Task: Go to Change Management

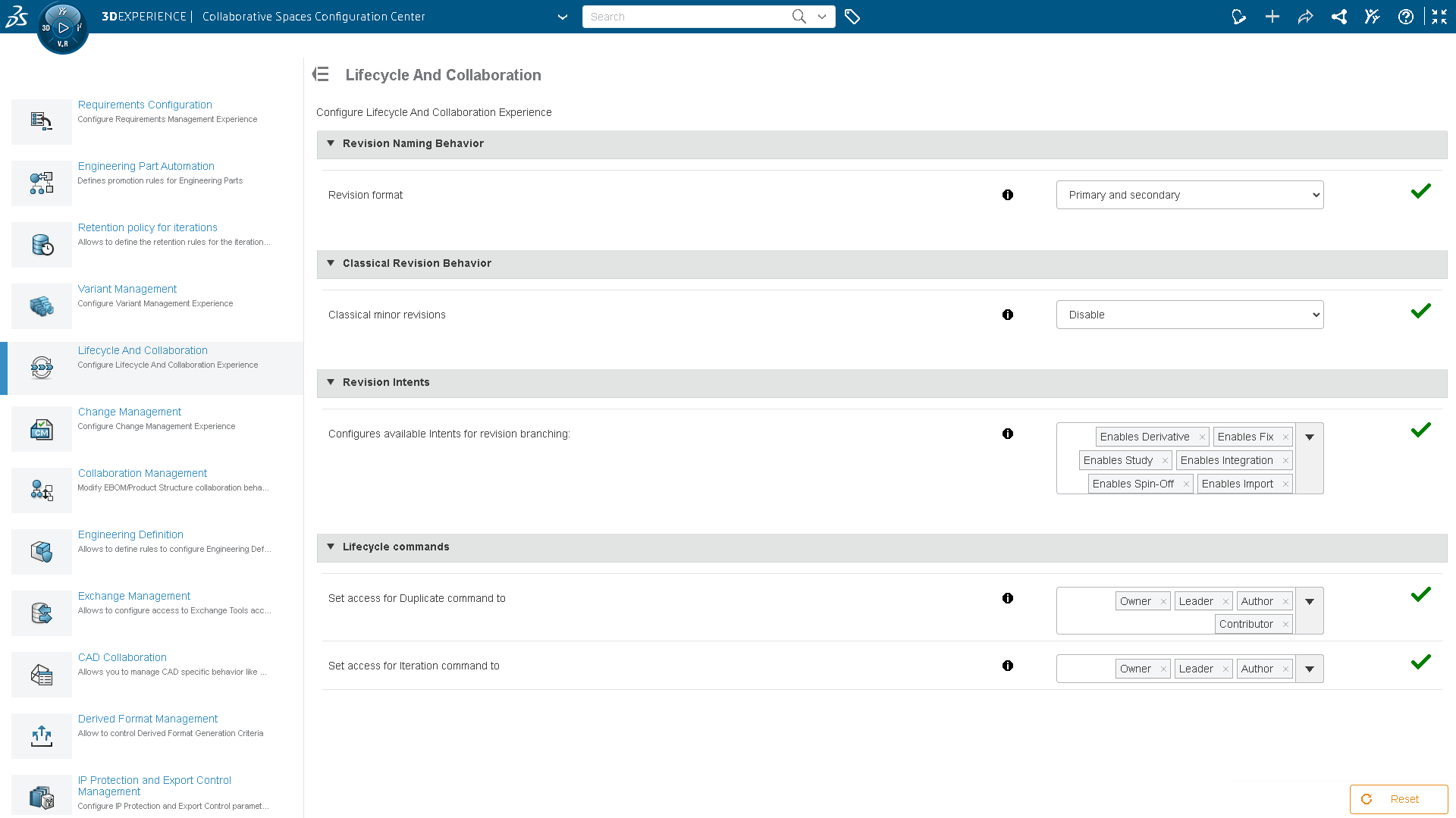Action: click(130, 412)
